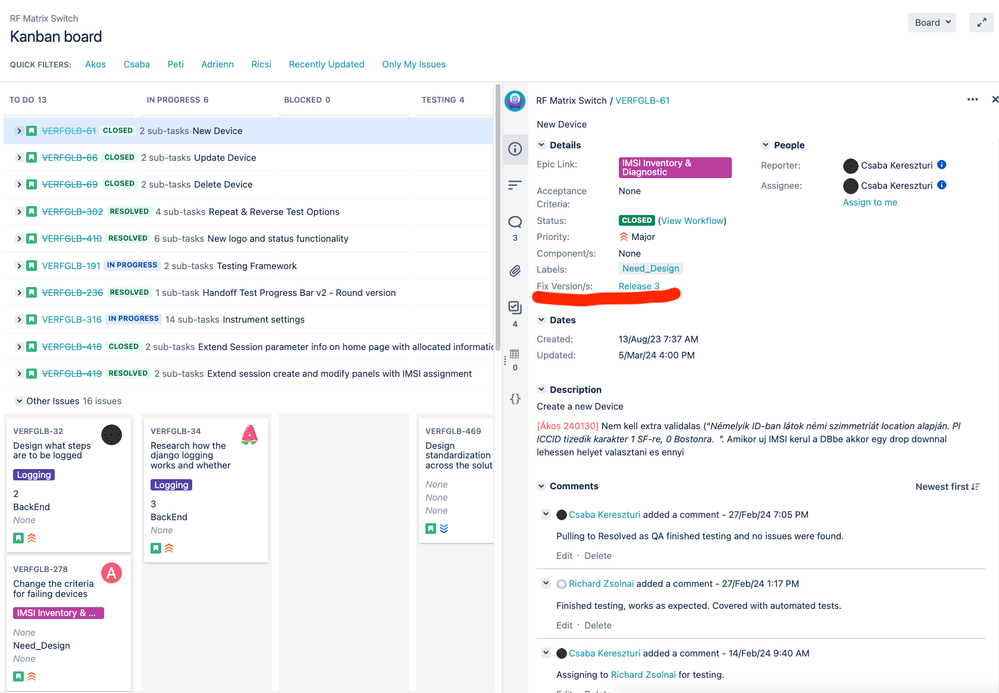Image resolution: width=999 pixels, height=693 pixels.
Task: Open the description section icon in sidebar
Action: [x=515, y=185]
